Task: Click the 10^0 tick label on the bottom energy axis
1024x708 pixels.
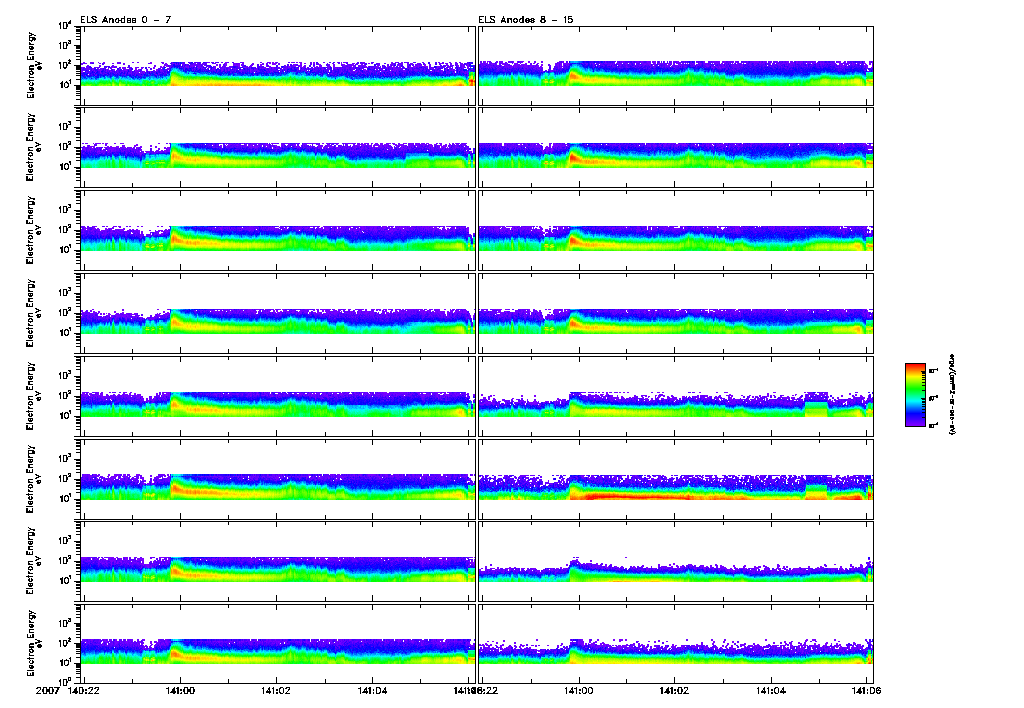Action: 65,681
